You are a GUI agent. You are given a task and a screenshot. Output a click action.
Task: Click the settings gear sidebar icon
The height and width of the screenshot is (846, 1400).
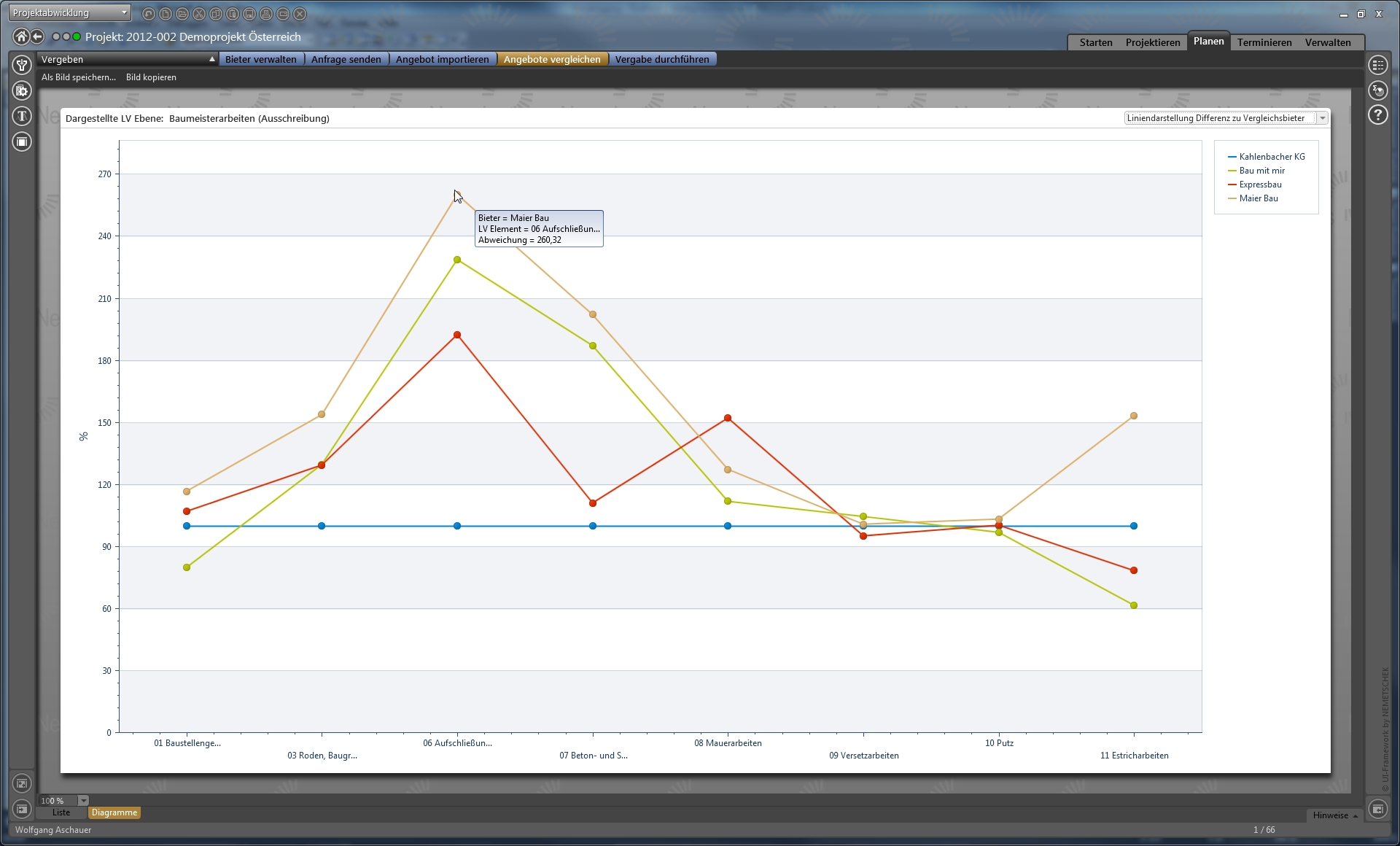pos(22,90)
